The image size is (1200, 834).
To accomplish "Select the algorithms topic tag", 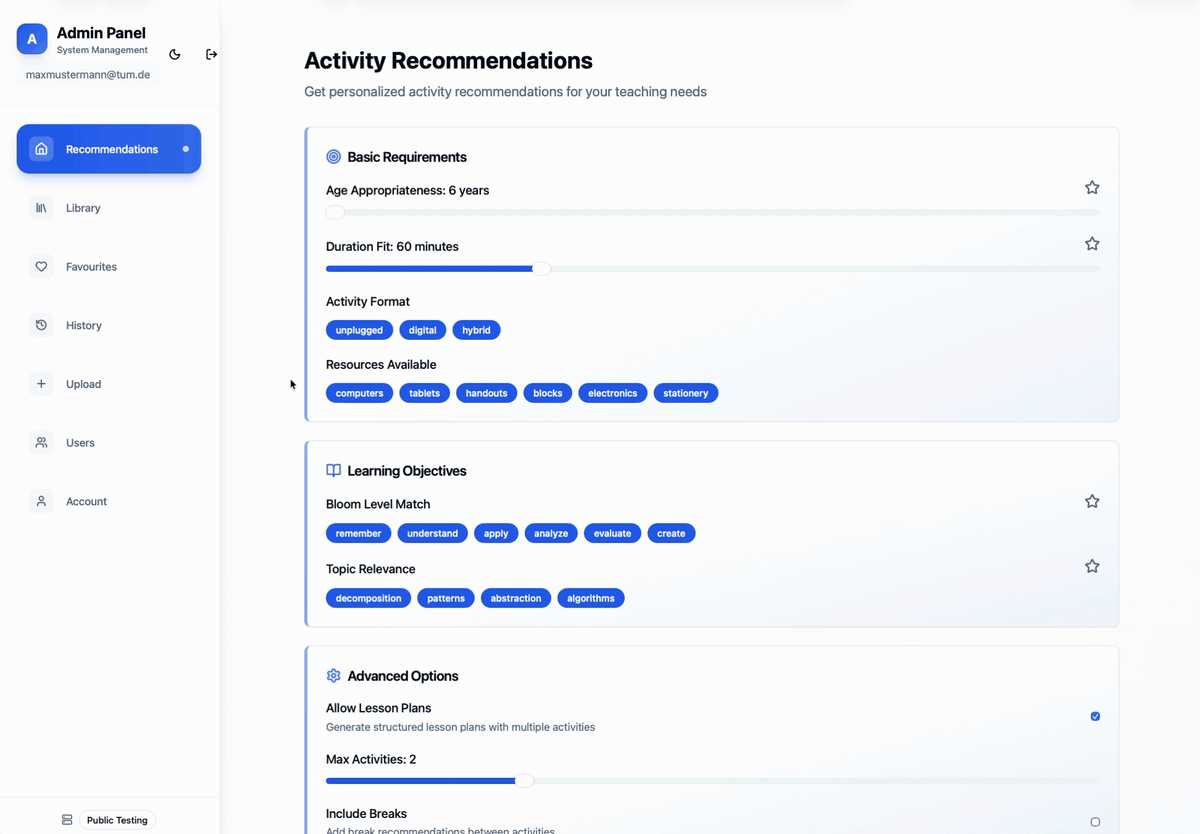I will (x=590, y=598).
